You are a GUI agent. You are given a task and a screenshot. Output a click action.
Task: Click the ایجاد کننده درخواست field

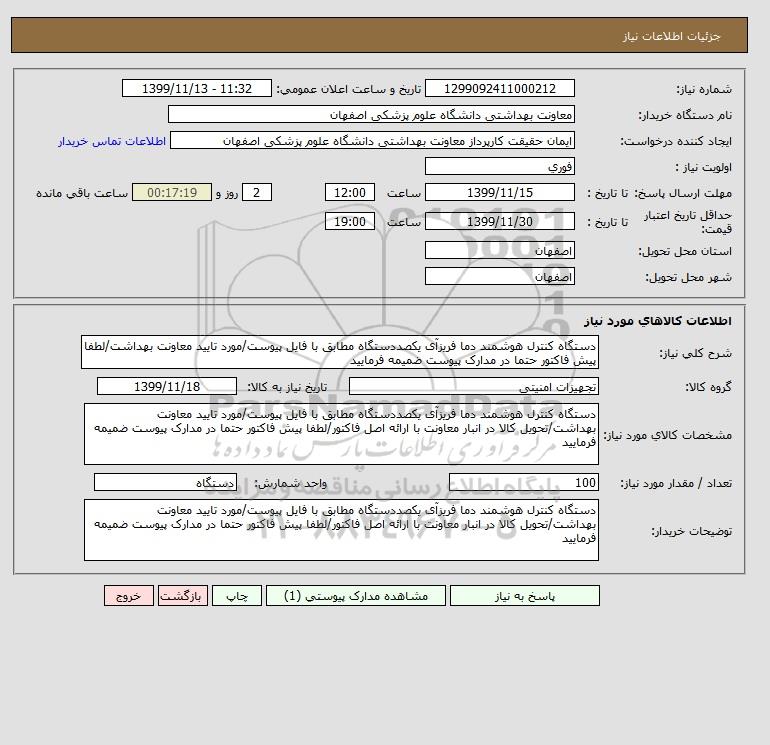pyautogui.click(x=372, y=140)
